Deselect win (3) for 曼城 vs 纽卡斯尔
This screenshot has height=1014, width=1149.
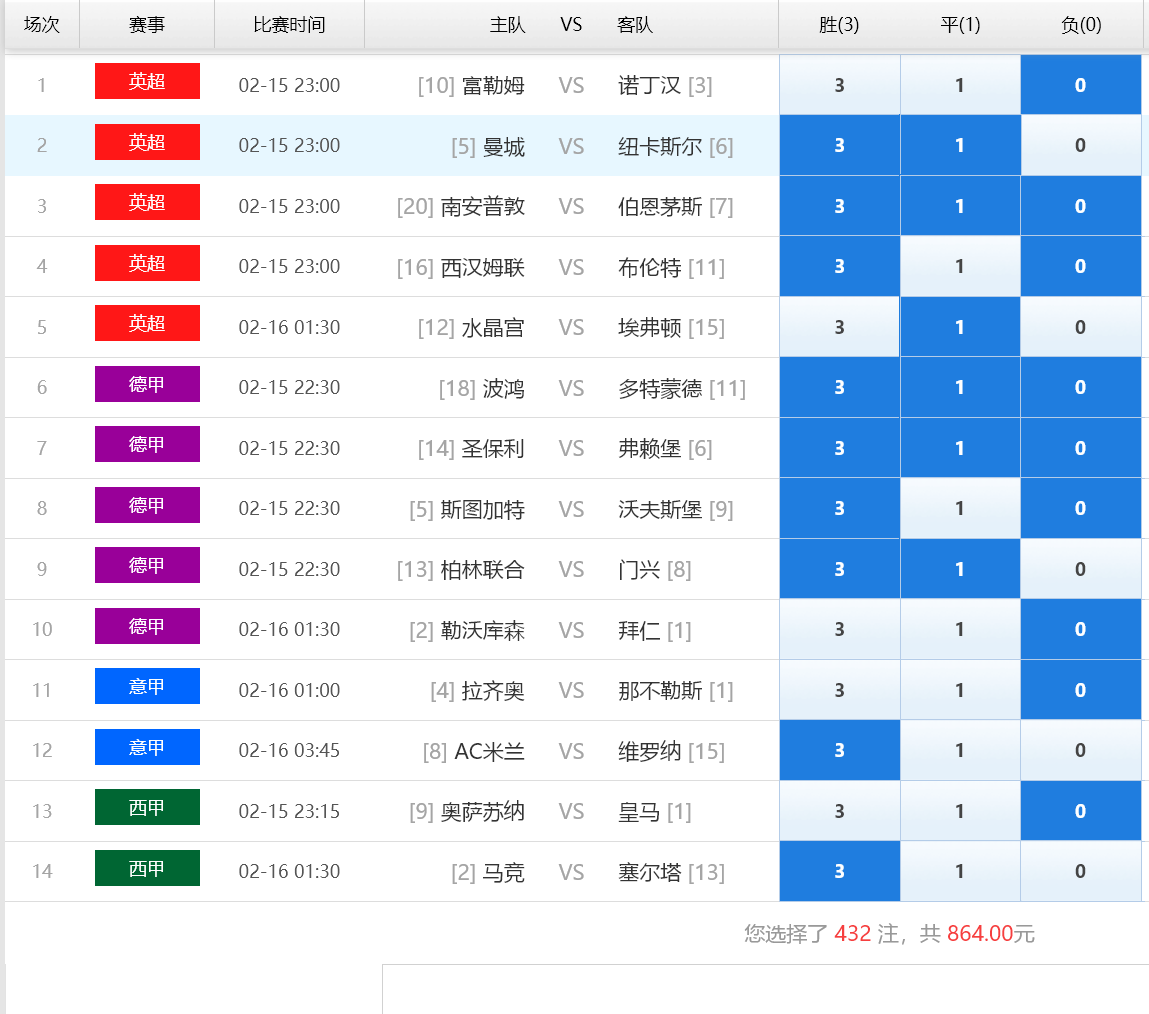coord(840,145)
